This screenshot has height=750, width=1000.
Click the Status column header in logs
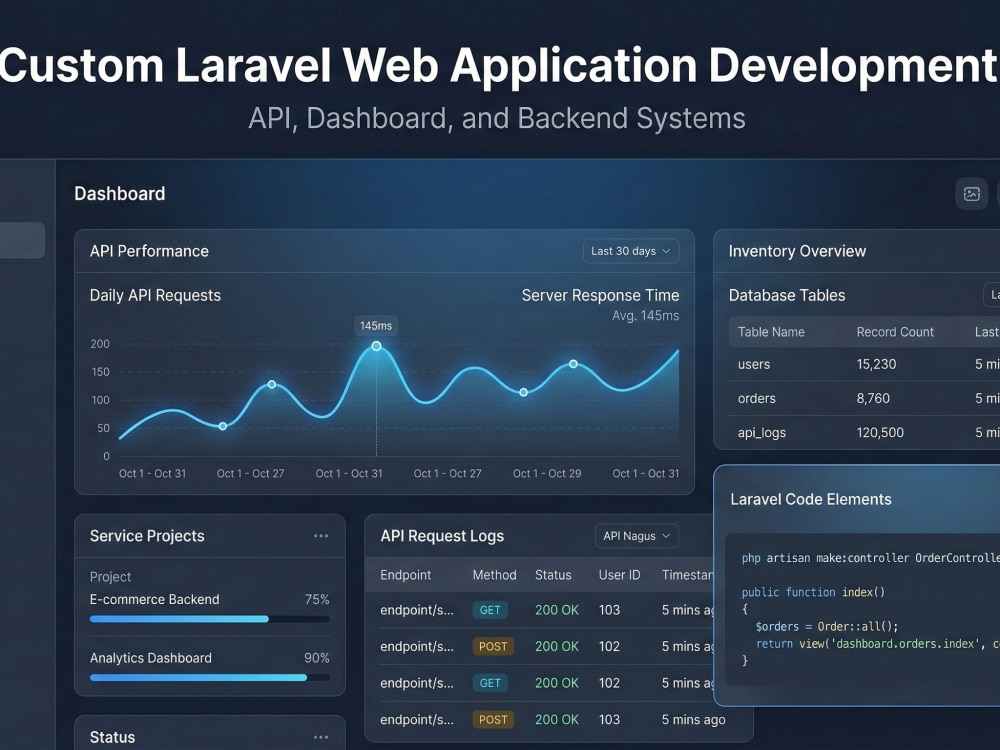(x=553, y=575)
